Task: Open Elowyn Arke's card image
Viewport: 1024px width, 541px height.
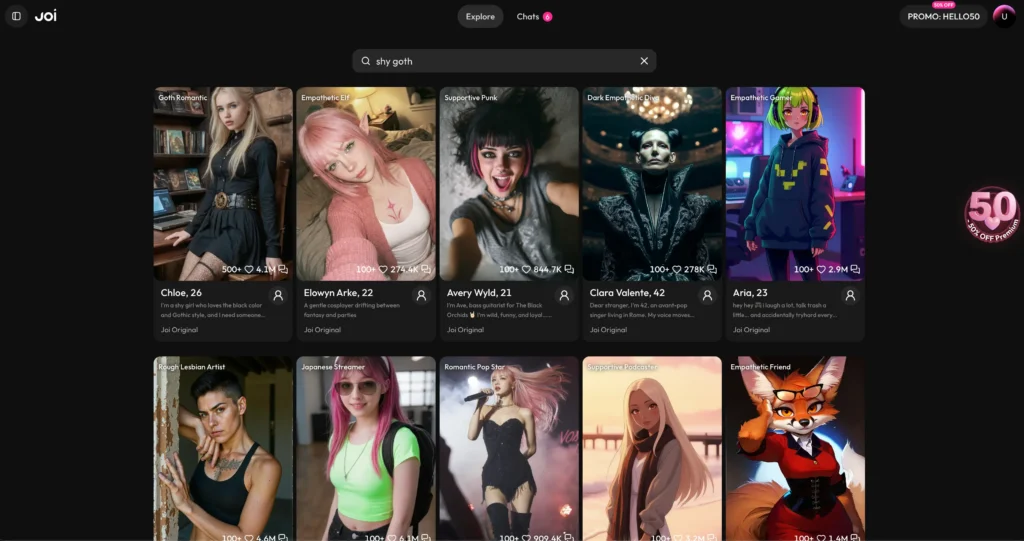Action: tap(366, 184)
